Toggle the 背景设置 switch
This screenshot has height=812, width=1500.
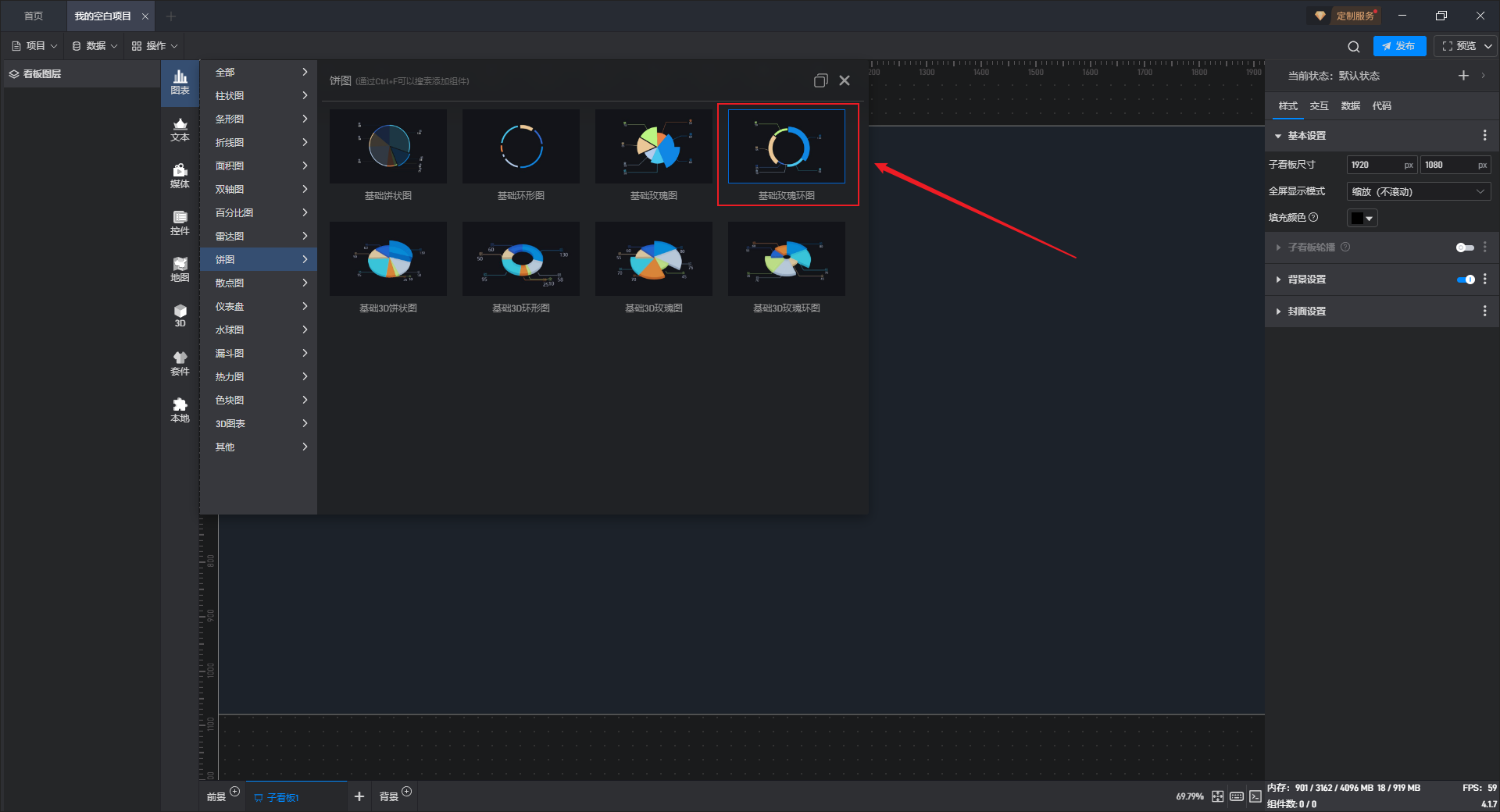coord(1466,280)
